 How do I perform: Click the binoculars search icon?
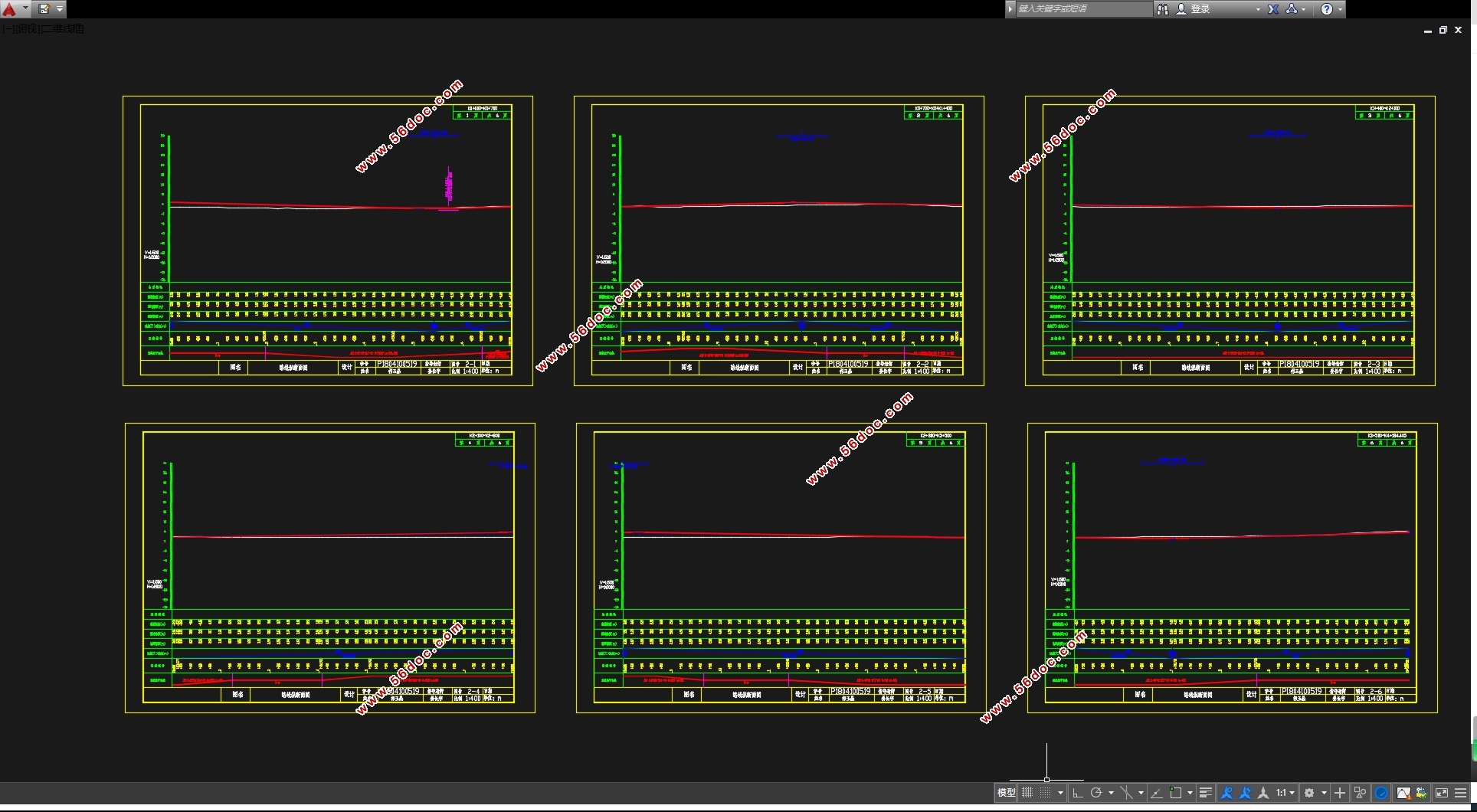pyautogui.click(x=1163, y=9)
